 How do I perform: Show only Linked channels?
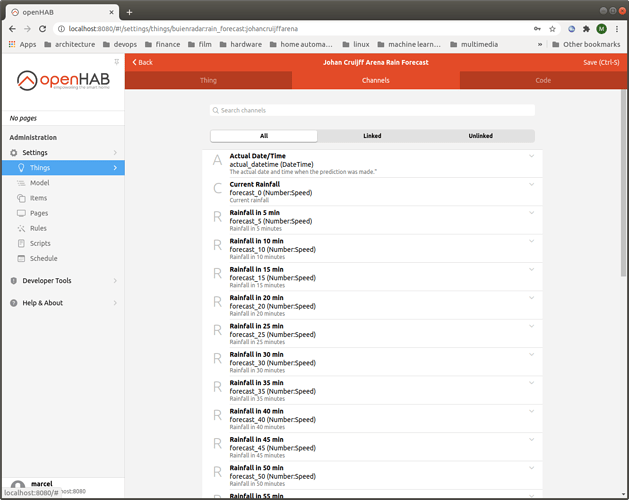(x=372, y=136)
